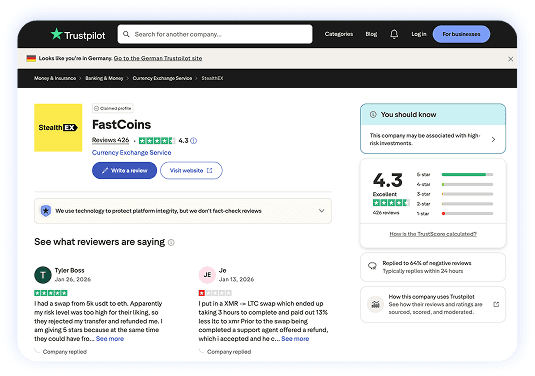Click Jo's JE avatar
This screenshot has width=535, height=376.
[207, 275]
